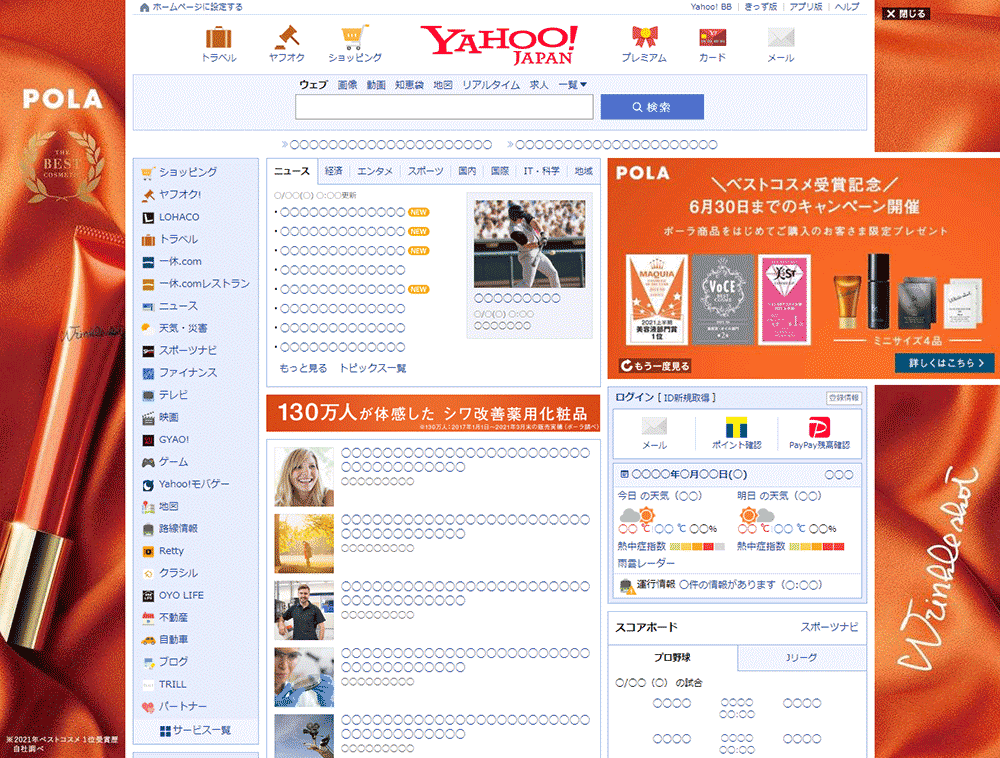Click the ID新規取得 link

click(x=688, y=398)
